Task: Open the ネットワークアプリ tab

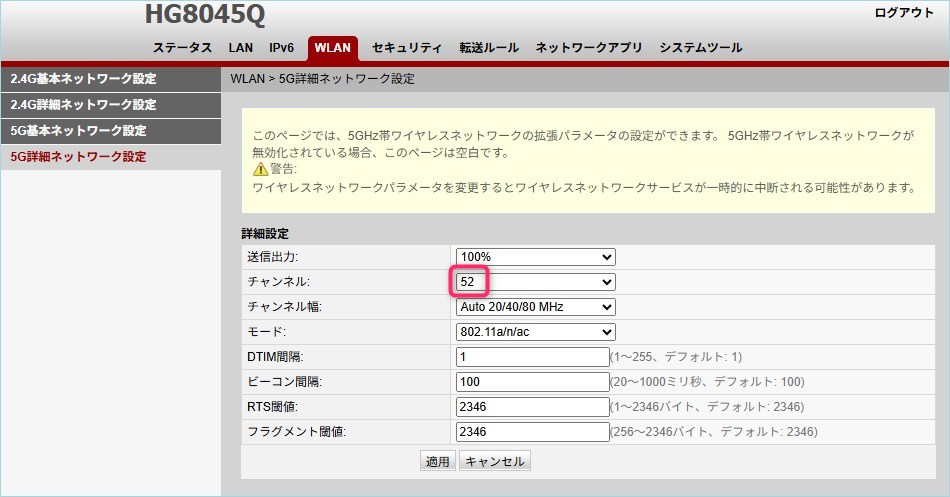Action: coord(589,48)
